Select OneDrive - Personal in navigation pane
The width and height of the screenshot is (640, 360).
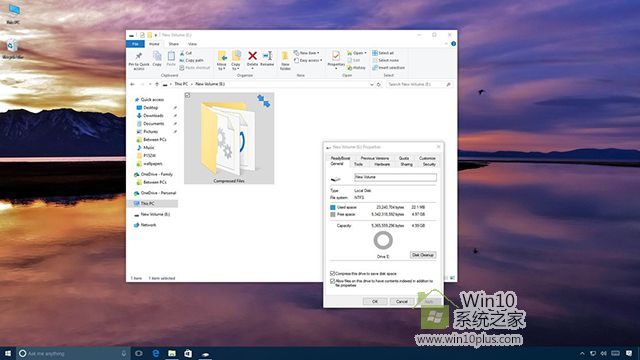click(x=155, y=193)
